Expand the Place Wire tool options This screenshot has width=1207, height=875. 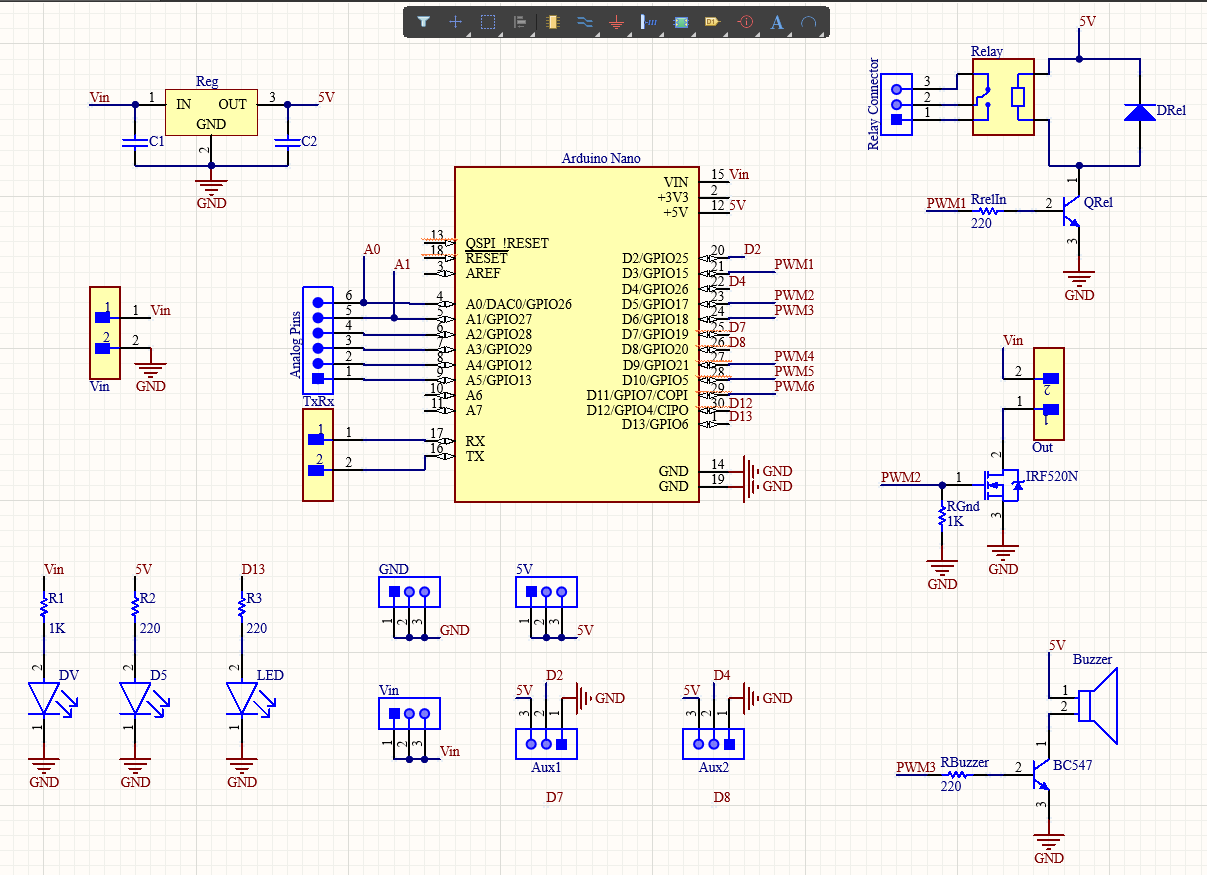click(598, 32)
